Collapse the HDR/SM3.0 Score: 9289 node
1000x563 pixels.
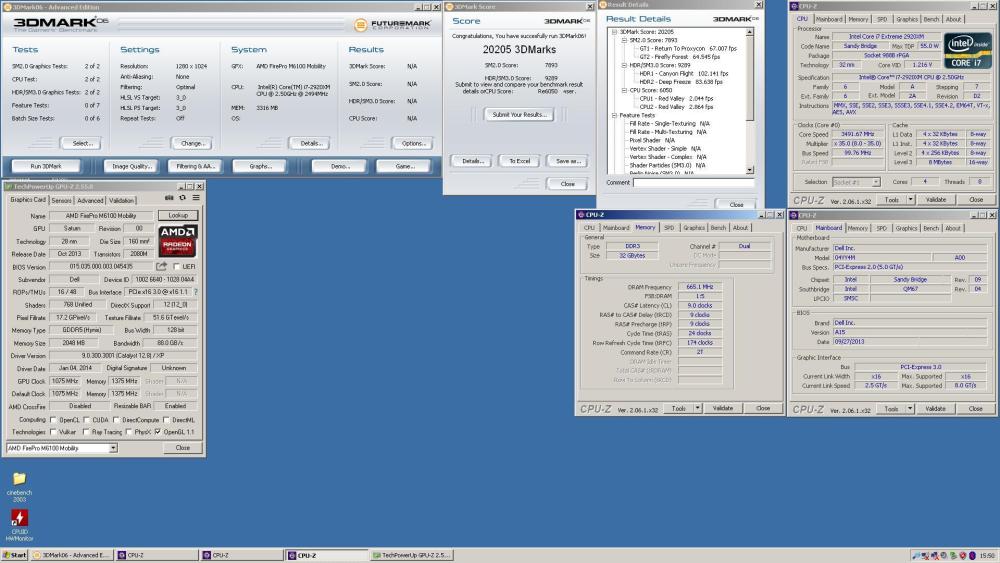click(624, 65)
